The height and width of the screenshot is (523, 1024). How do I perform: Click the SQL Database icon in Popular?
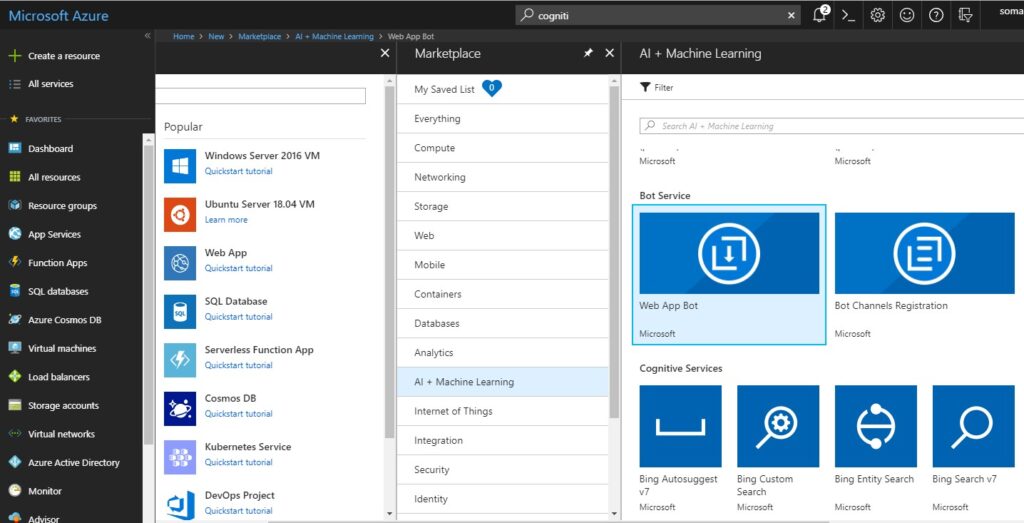pos(180,311)
